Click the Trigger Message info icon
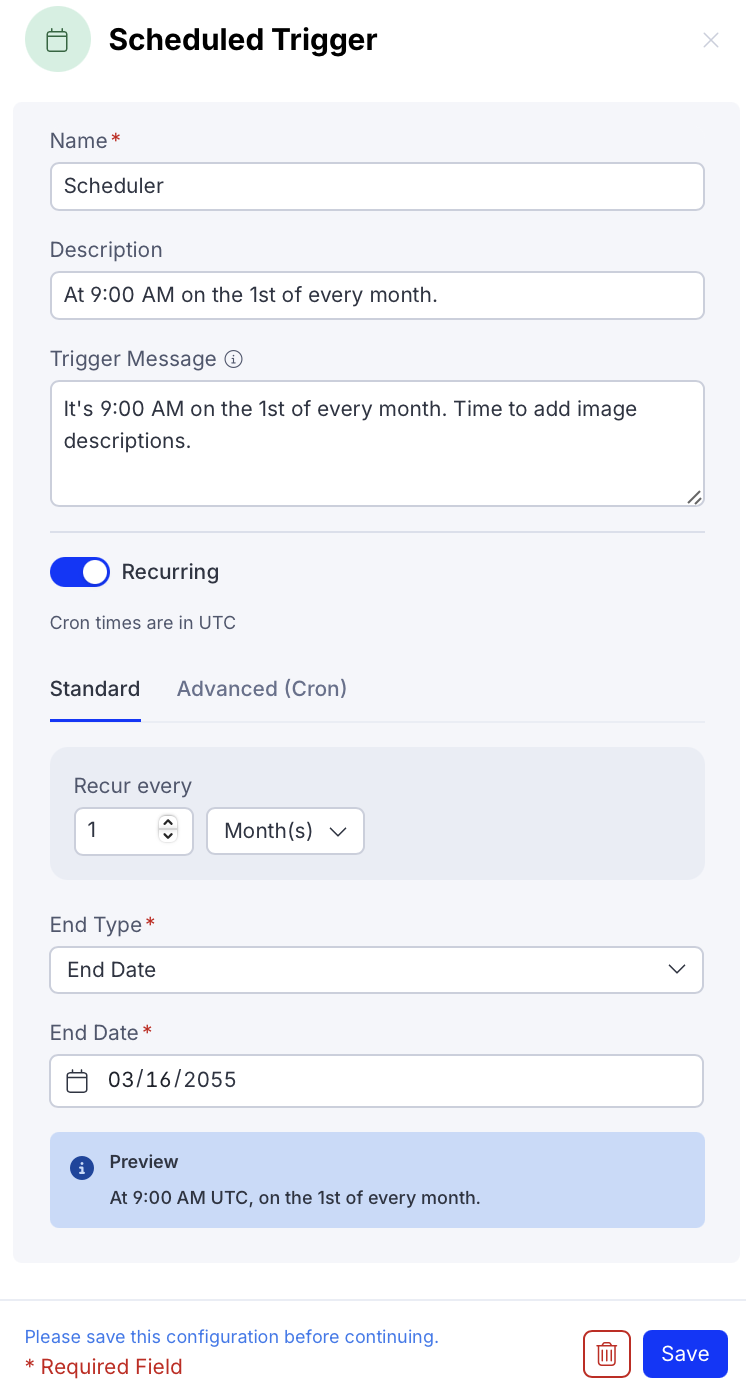746x1392 pixels. pos(234,359)
